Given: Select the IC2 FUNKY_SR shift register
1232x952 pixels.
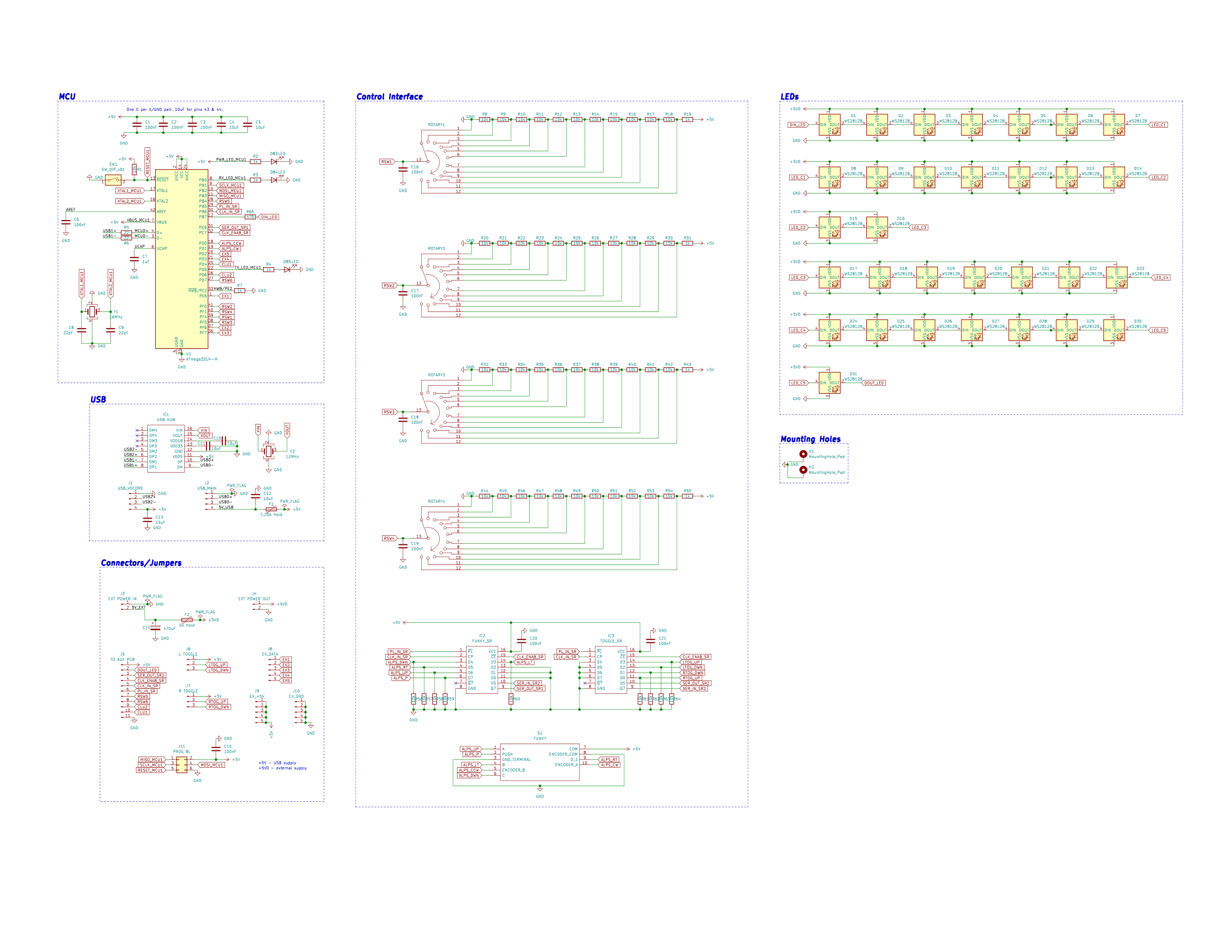Looking at the screenshot, I should pyautogui.click(x=482, y=670).
